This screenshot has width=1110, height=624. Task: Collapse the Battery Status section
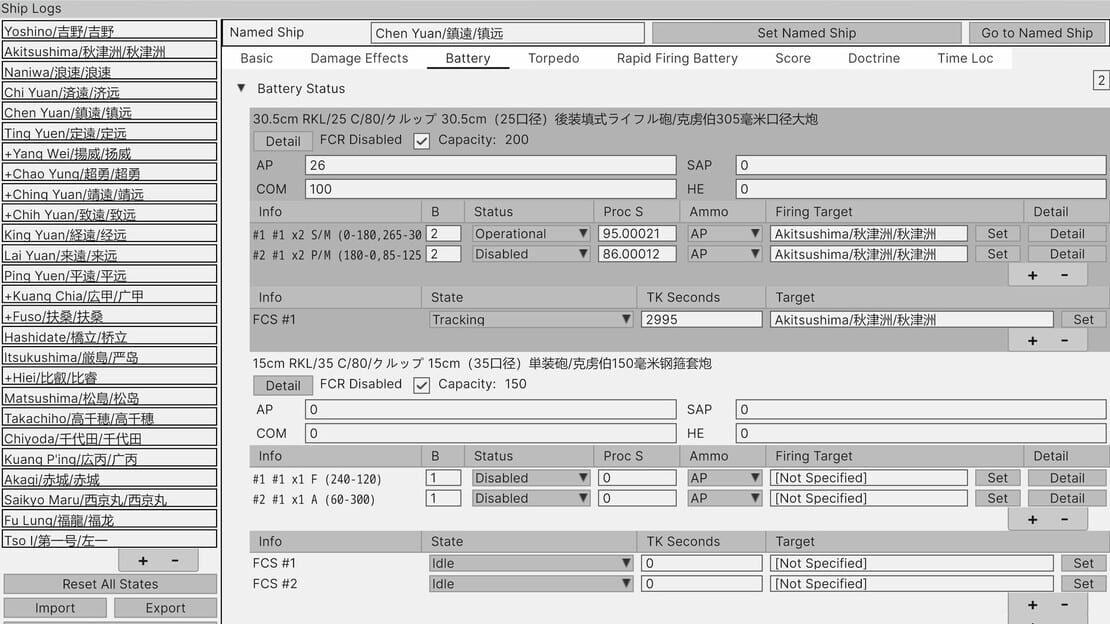coord(241,89)
